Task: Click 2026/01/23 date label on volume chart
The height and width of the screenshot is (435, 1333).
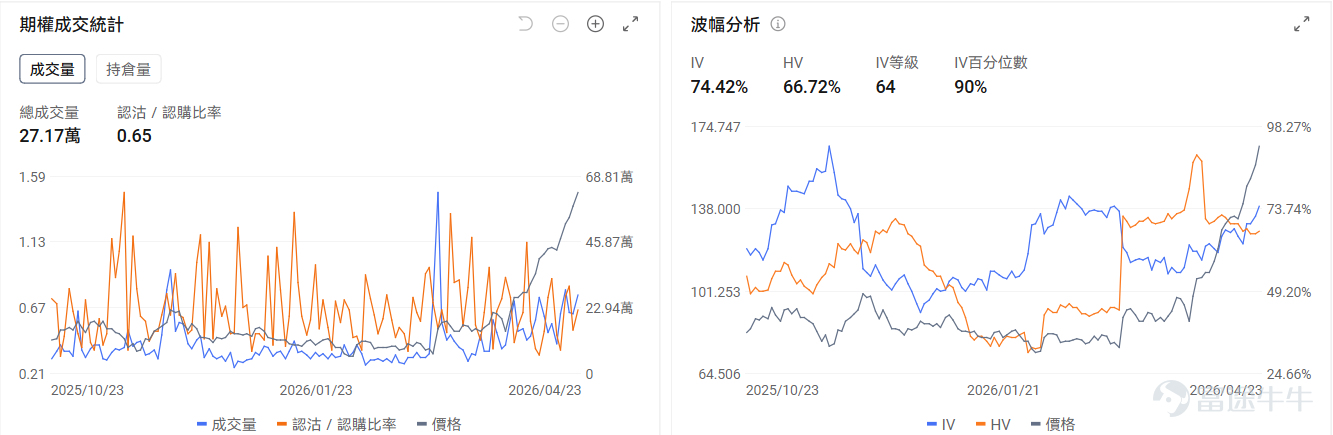Action: click(316, 390)
